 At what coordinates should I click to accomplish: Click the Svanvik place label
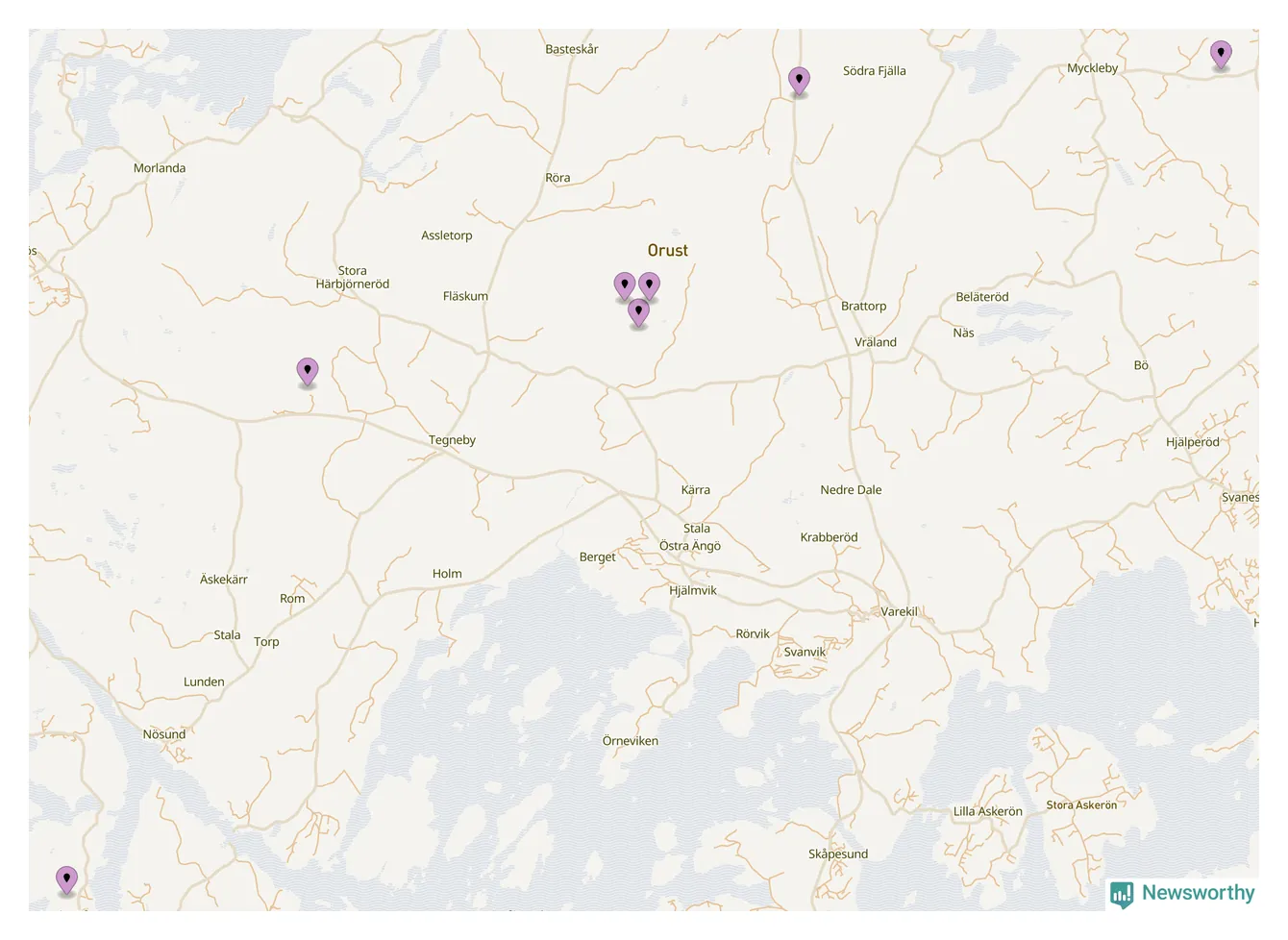[805, 652]
